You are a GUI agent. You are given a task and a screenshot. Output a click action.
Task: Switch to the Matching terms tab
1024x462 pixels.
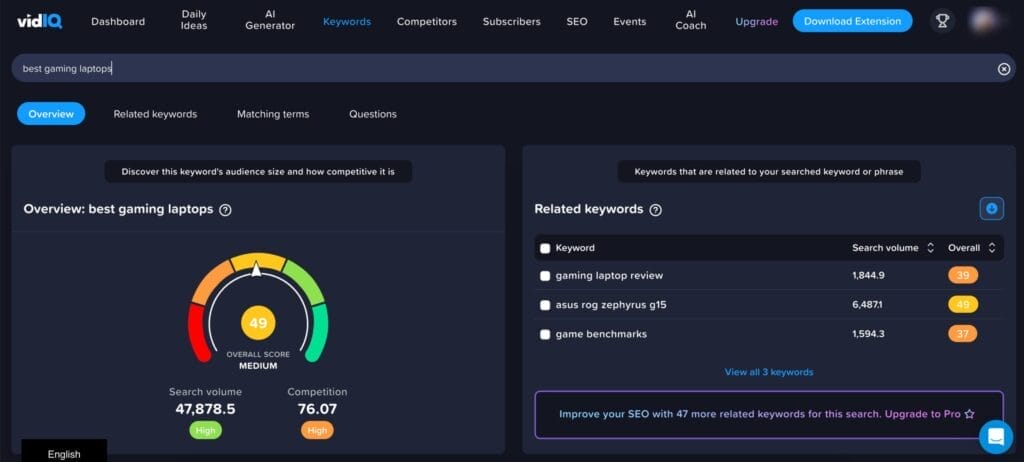[273, 114]
